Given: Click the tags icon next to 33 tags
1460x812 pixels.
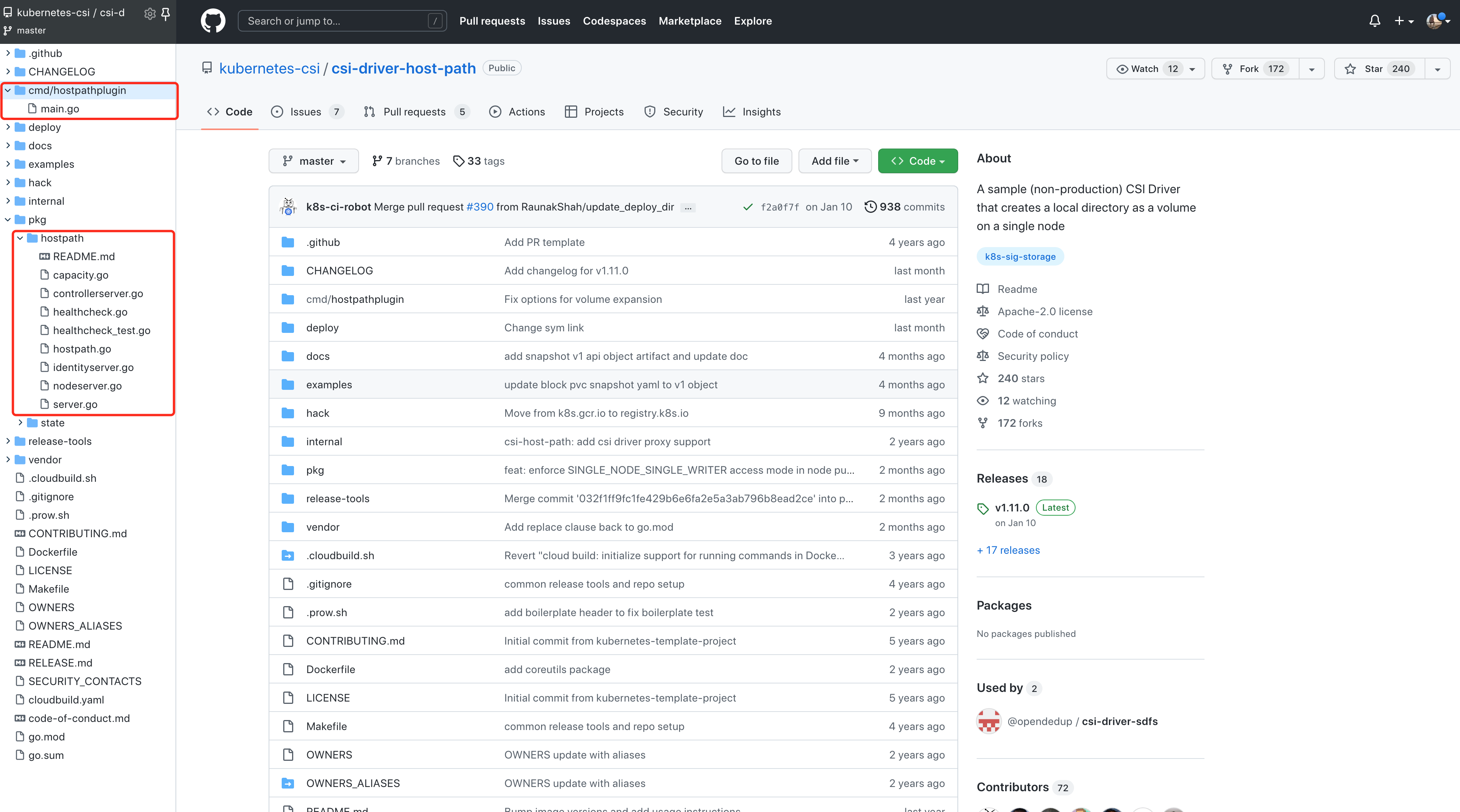Looking at the screenshot, I should (x=459, y=161).
